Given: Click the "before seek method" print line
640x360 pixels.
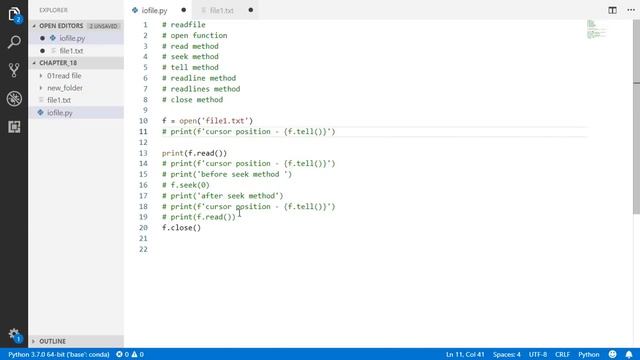Looking at the screenshot, I should [227, 174].
